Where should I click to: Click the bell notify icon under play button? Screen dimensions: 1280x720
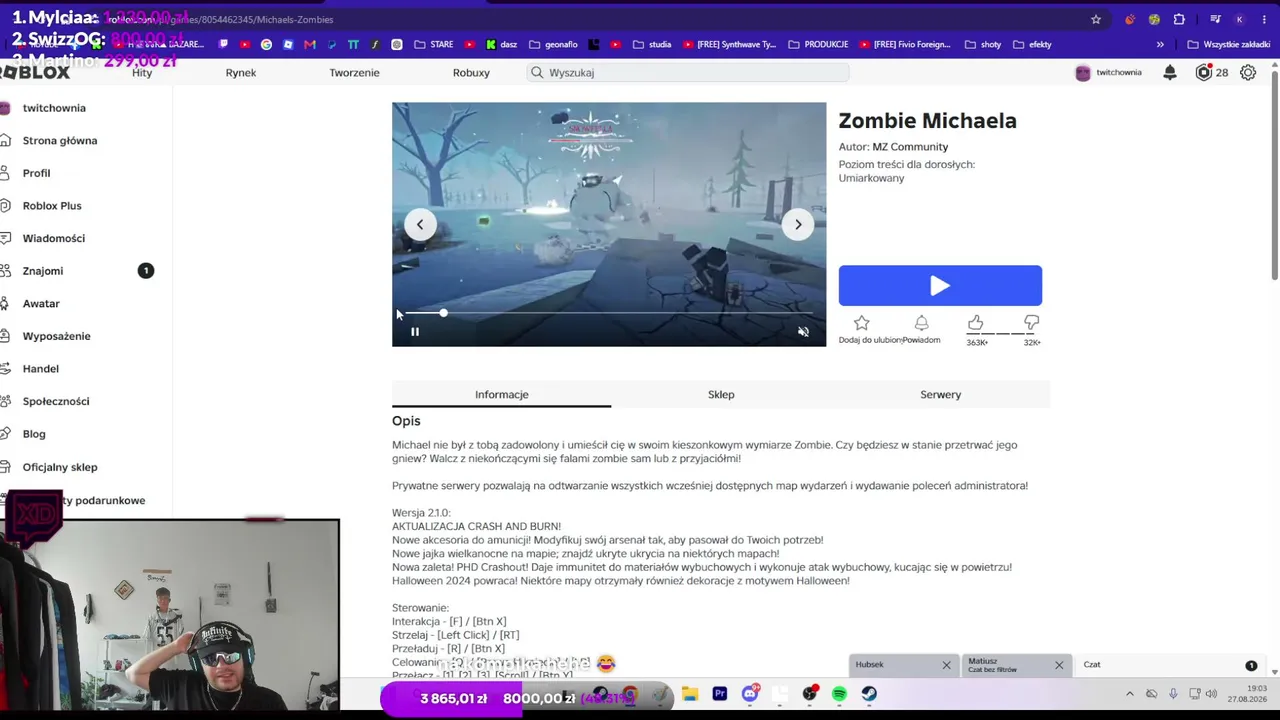click(x=921, y=323)
